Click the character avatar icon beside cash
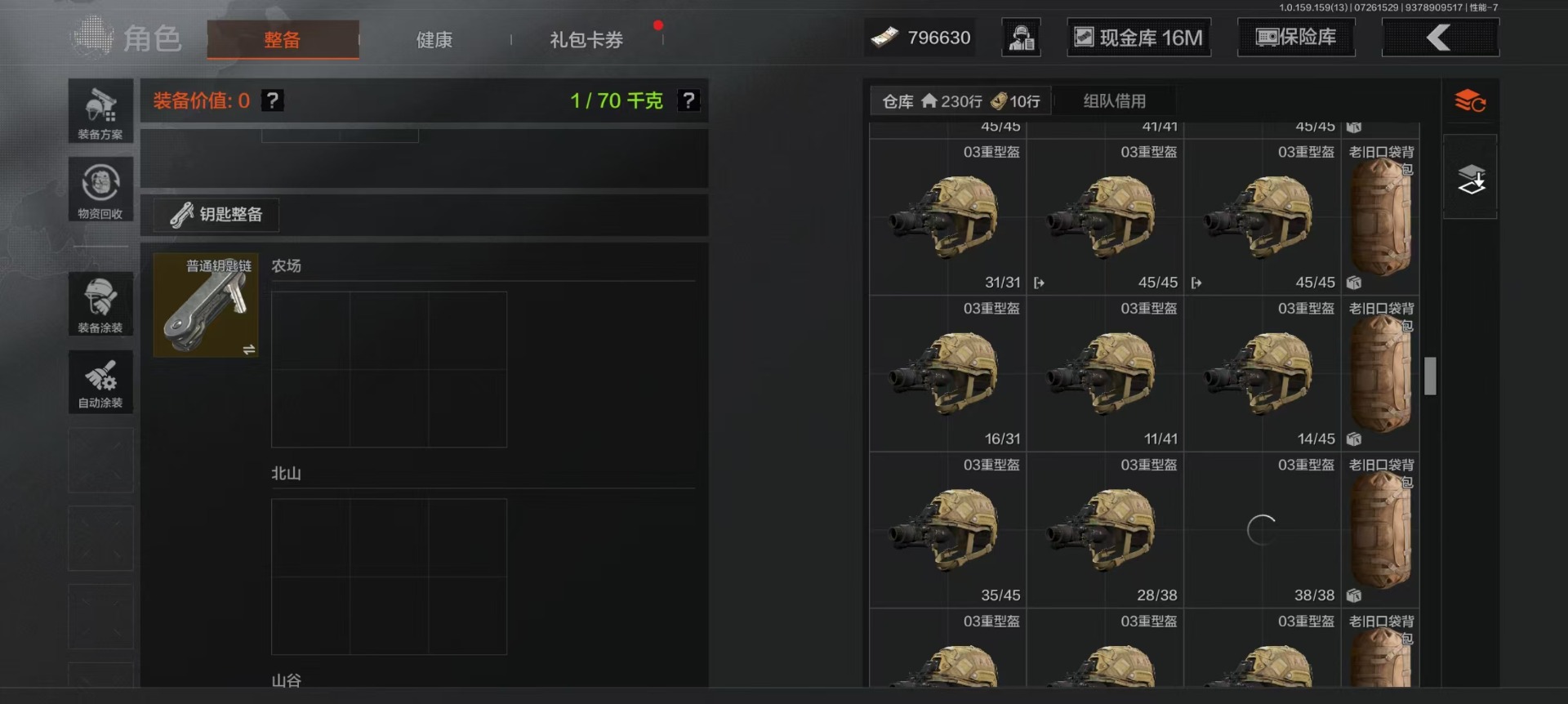Screen dimensions: 1568x704 (1021, 38)
